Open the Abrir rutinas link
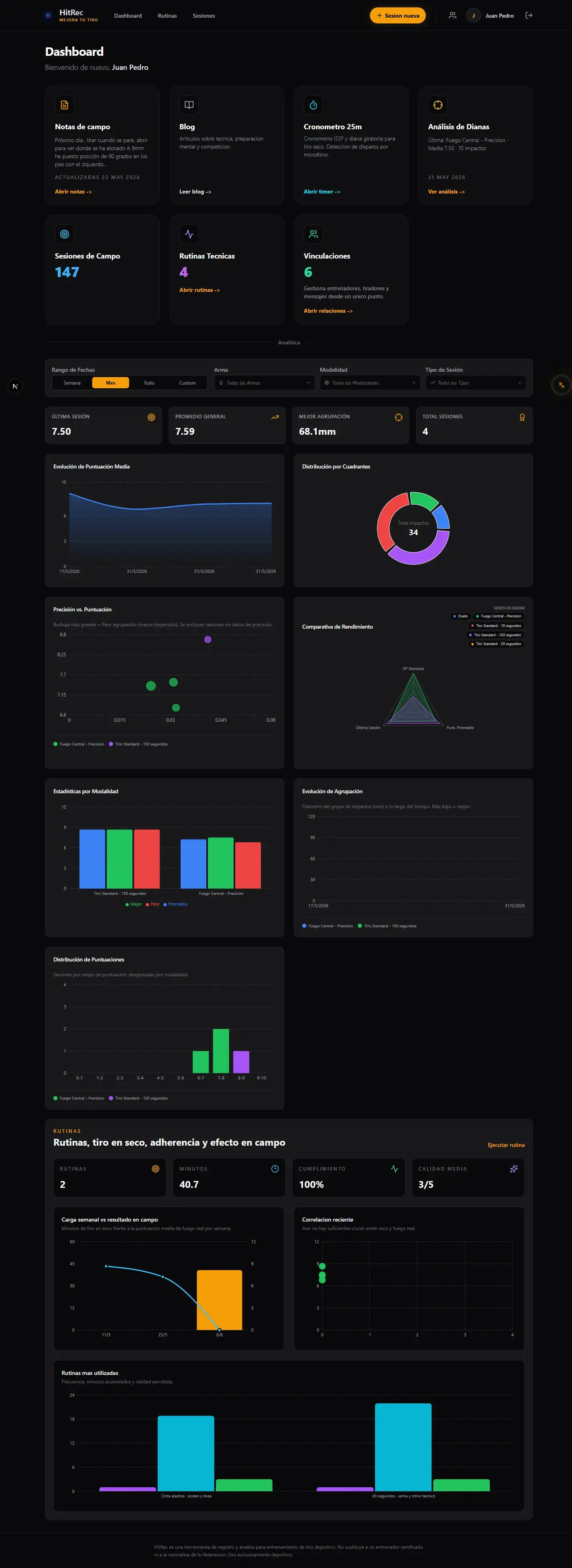The height and width of the screenshot is (1568, 572). 199,290
